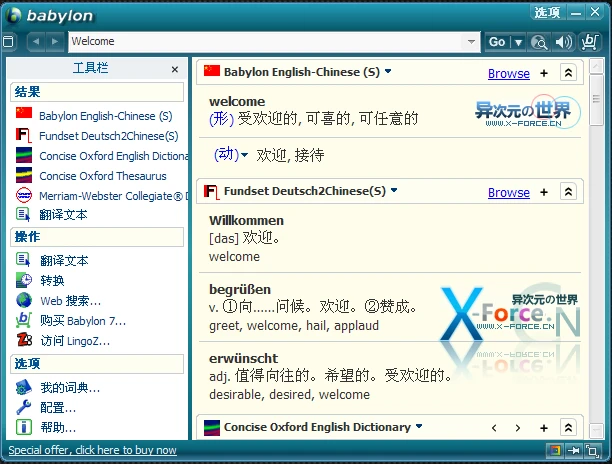Click the vertical scrollbar thumb
Image resolution: width=612 pixels, height=464 pixels.
coord(596,100)
